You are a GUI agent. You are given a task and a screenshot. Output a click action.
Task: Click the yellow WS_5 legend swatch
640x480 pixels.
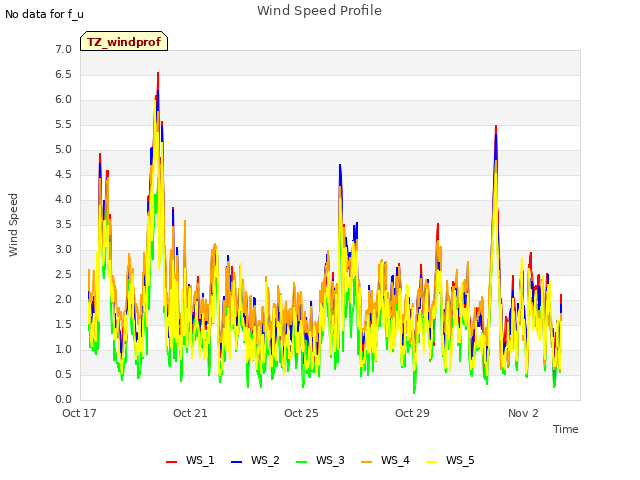[431, 462]
